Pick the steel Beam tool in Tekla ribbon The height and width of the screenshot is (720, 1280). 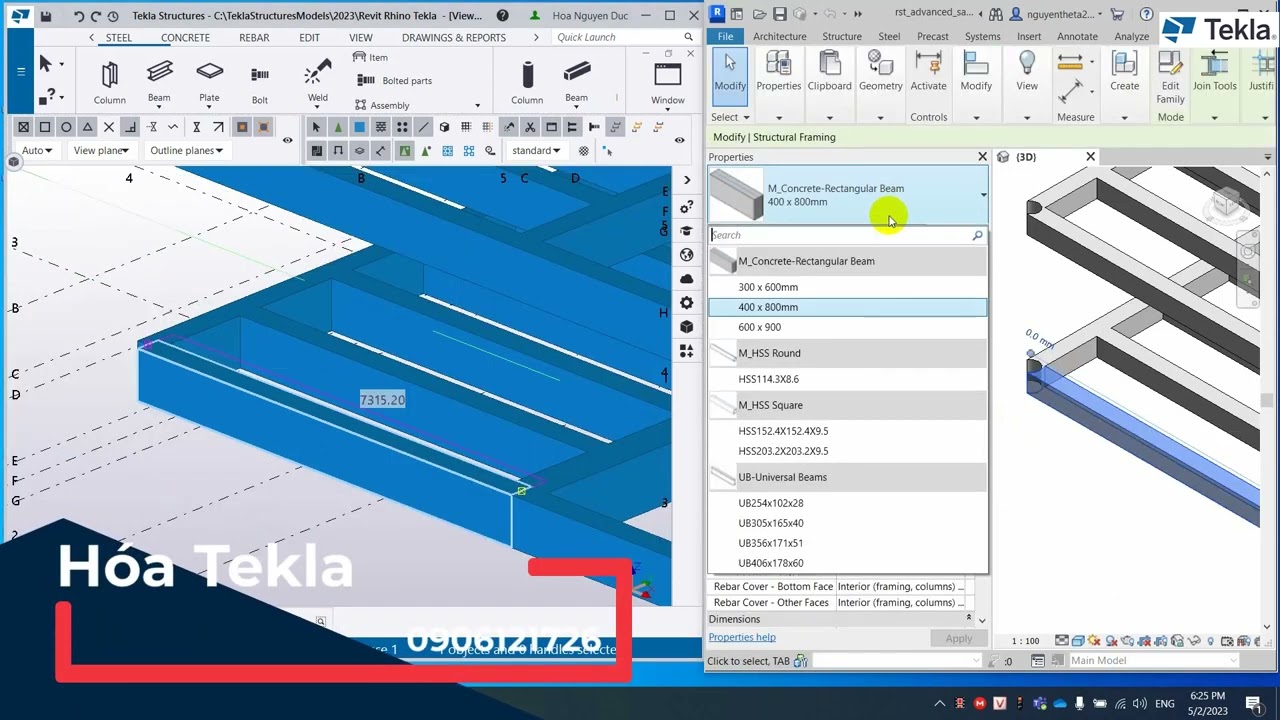(159, 81)
